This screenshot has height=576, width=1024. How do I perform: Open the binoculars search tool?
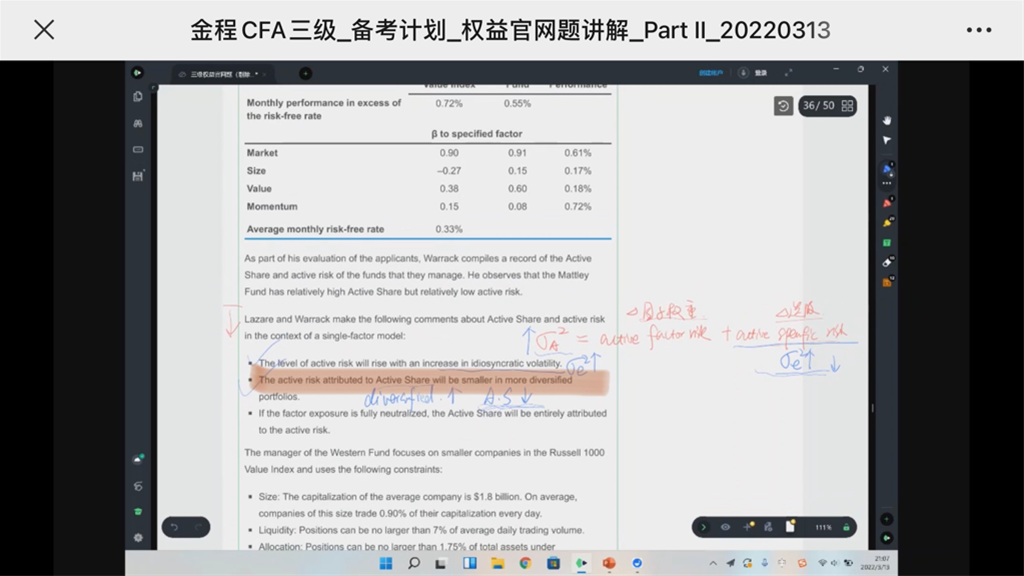[x=138, y=123]
